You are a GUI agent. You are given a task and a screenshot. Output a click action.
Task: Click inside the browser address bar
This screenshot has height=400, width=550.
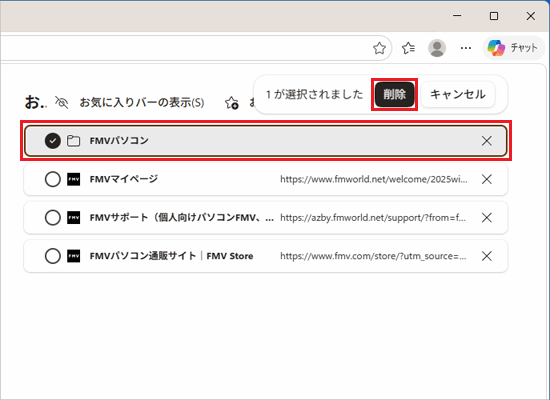pyautogui.click(x=186, y=48)
